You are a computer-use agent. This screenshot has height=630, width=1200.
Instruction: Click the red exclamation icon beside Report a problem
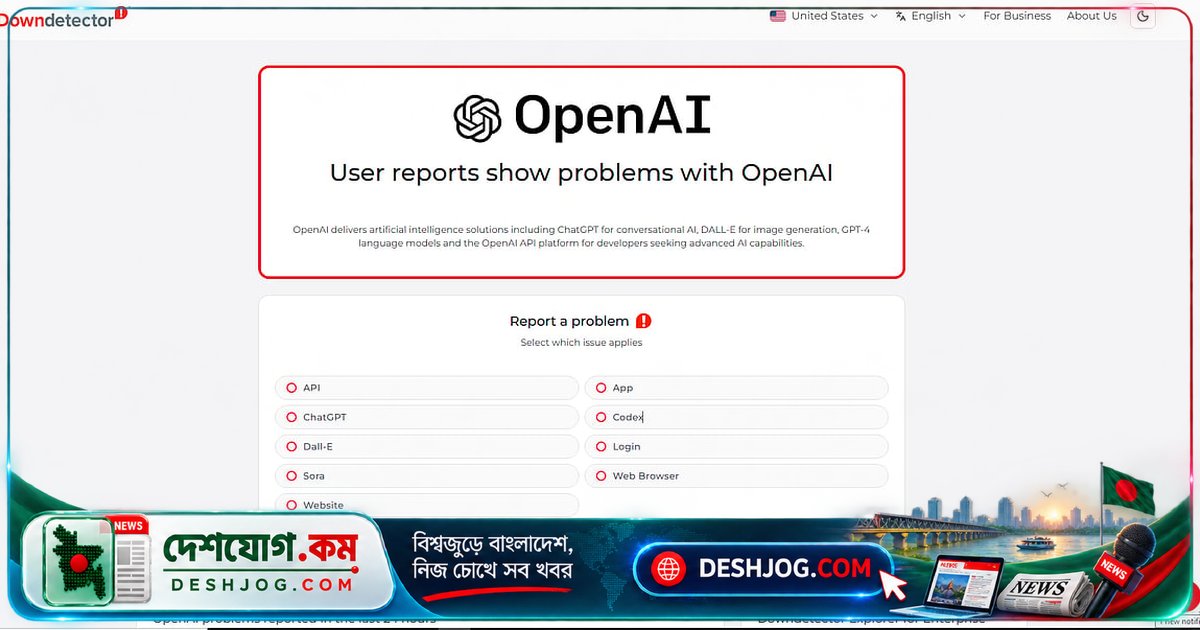click(644, 321)
